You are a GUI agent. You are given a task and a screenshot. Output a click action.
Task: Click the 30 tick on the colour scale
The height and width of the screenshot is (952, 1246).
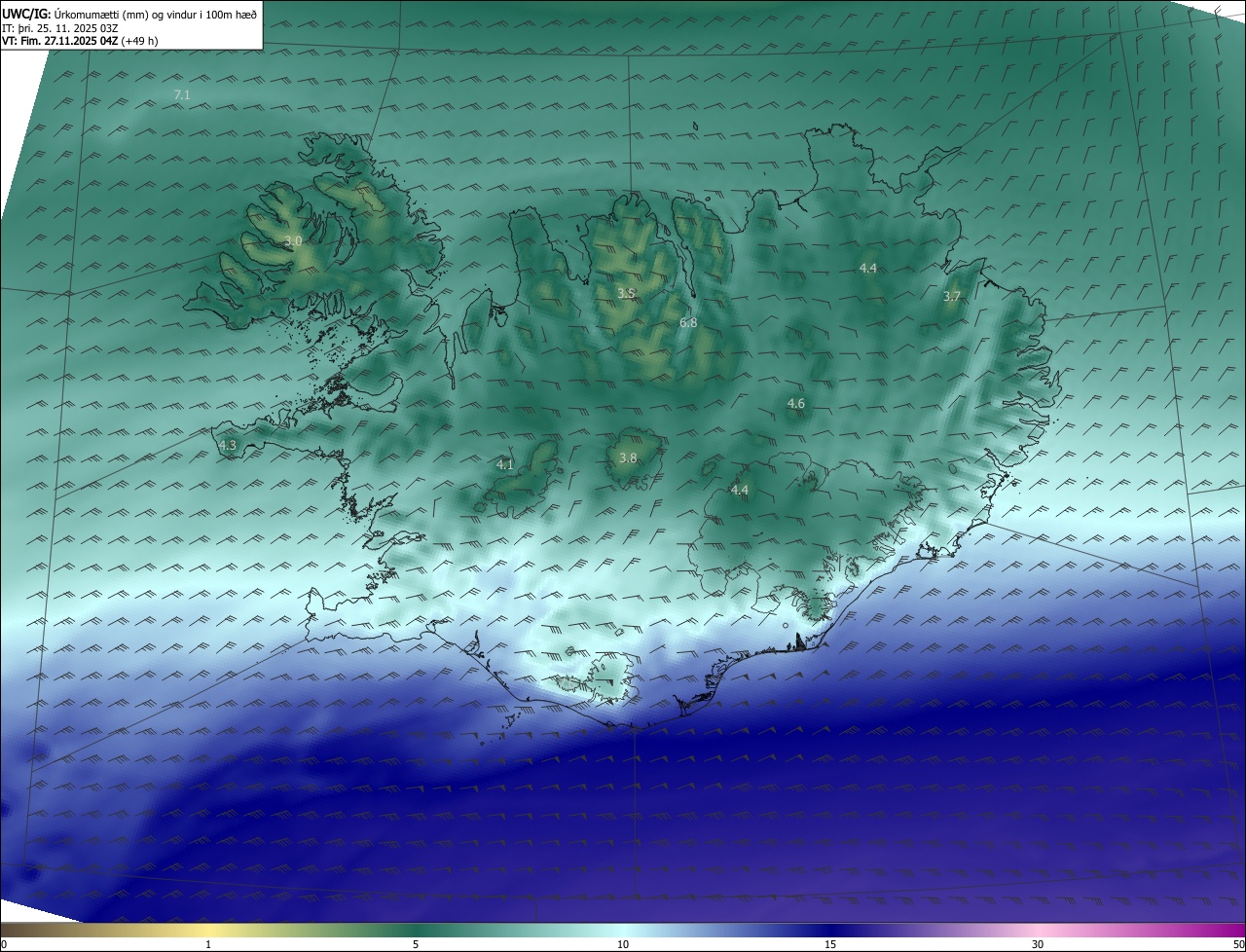click(1038, 944)
